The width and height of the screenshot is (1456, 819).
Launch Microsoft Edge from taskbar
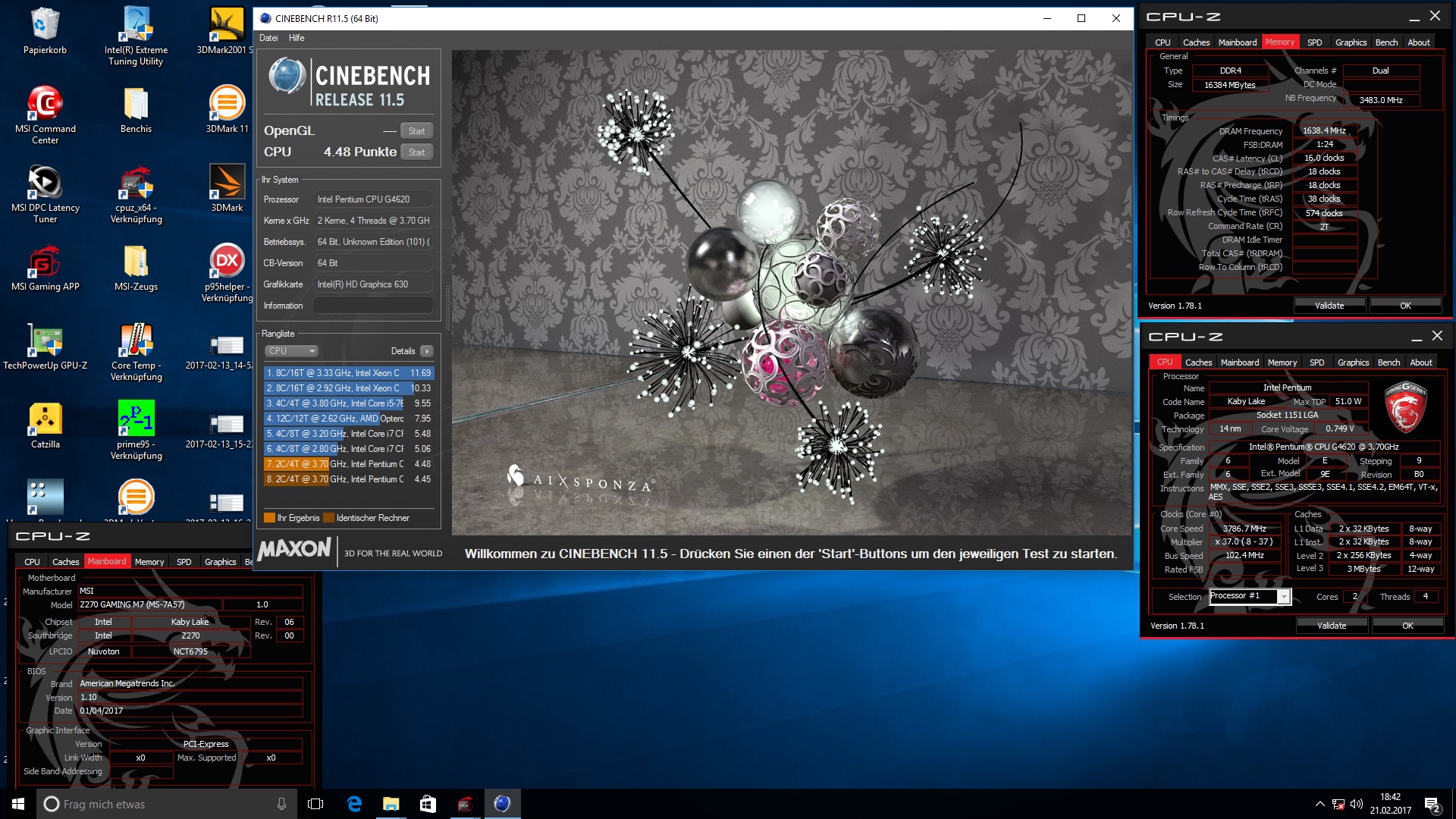(x=354, y=804)
